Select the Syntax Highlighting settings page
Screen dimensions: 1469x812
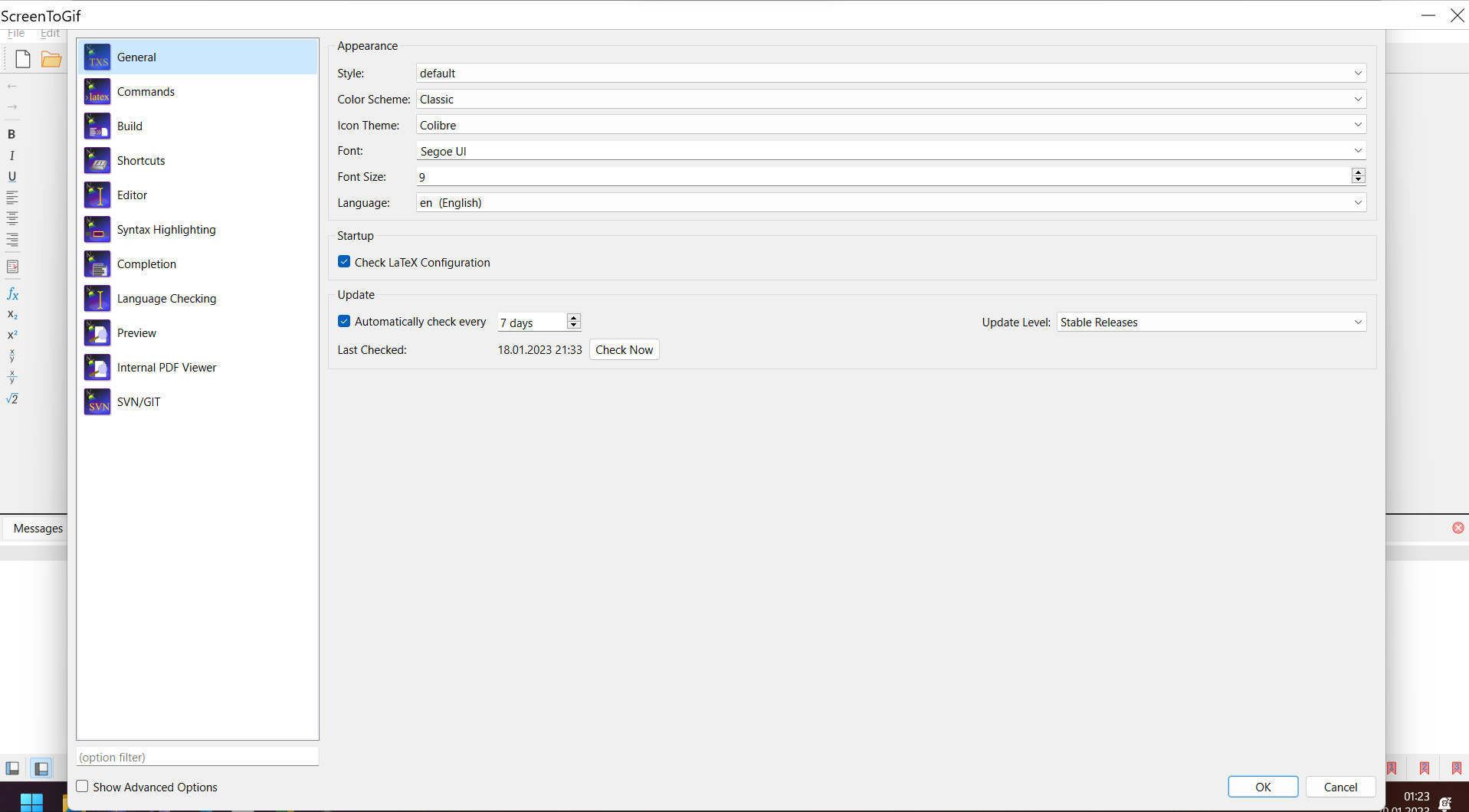(x=166, y=229)
